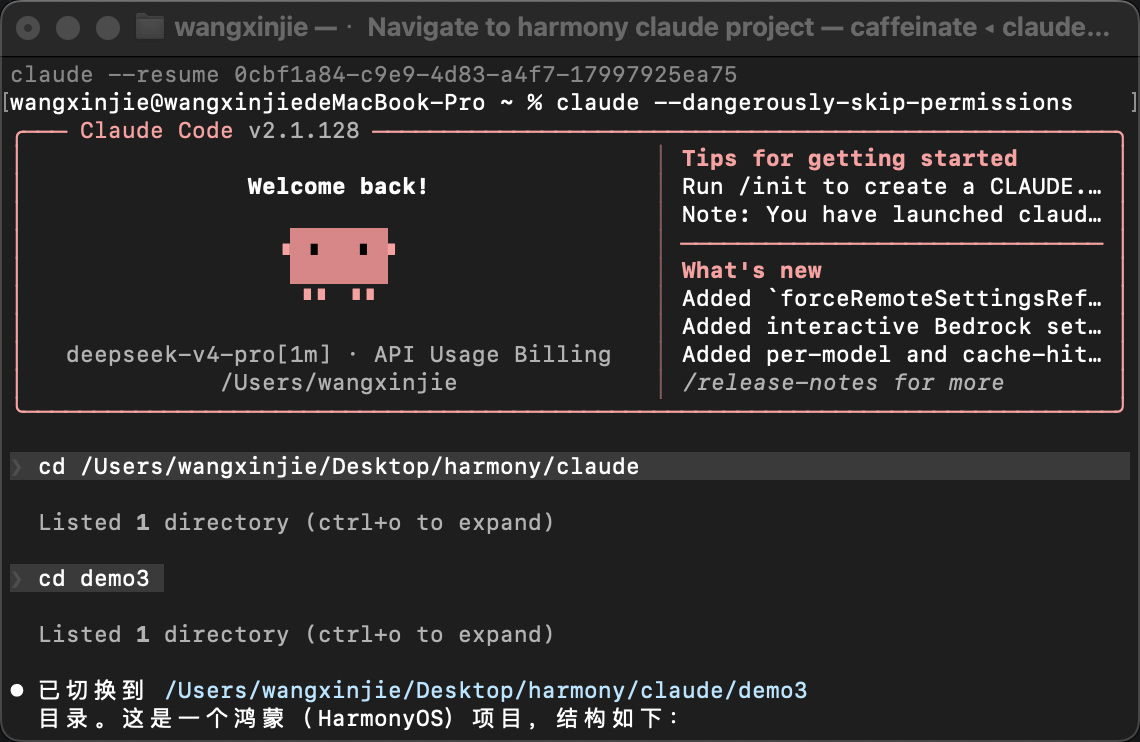Click '/release-notes for more'

coord(843,383)
